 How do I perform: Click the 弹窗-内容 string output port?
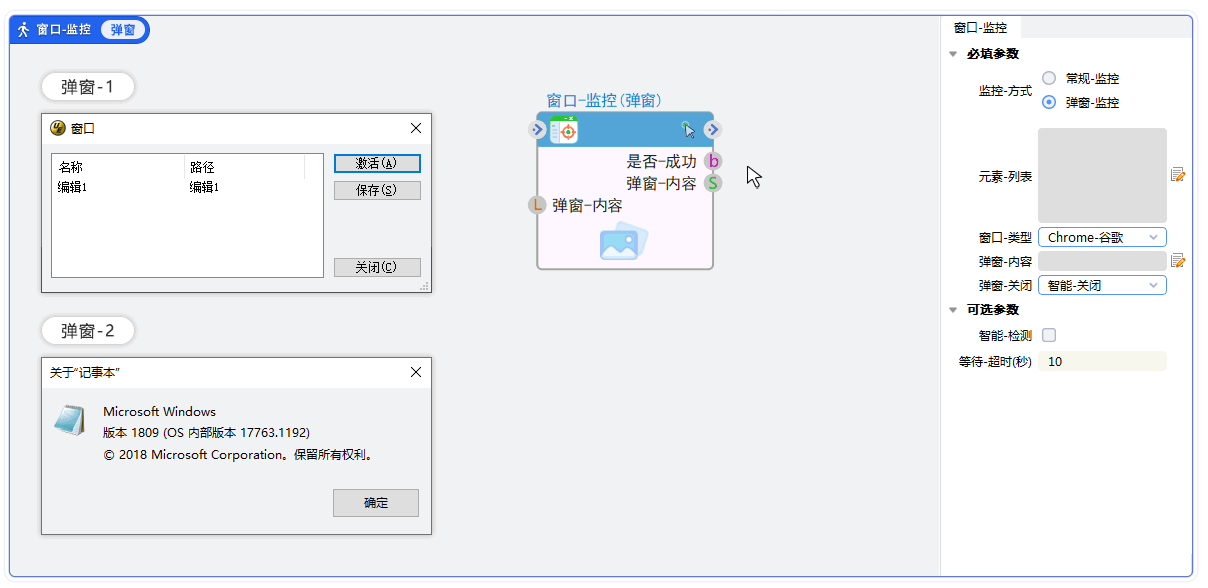click(x=712, y=183)
